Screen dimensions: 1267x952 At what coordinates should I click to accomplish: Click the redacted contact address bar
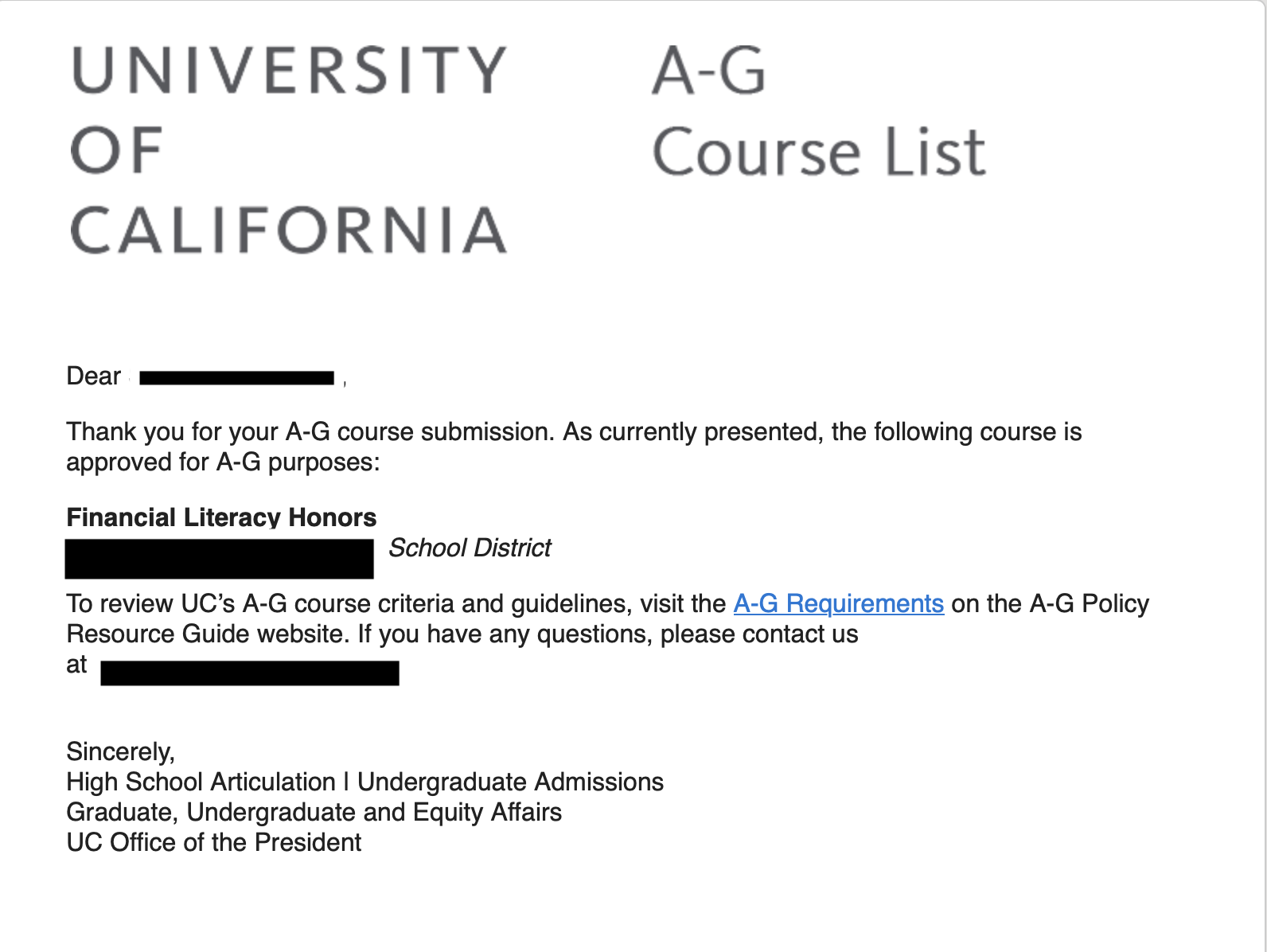249,673
